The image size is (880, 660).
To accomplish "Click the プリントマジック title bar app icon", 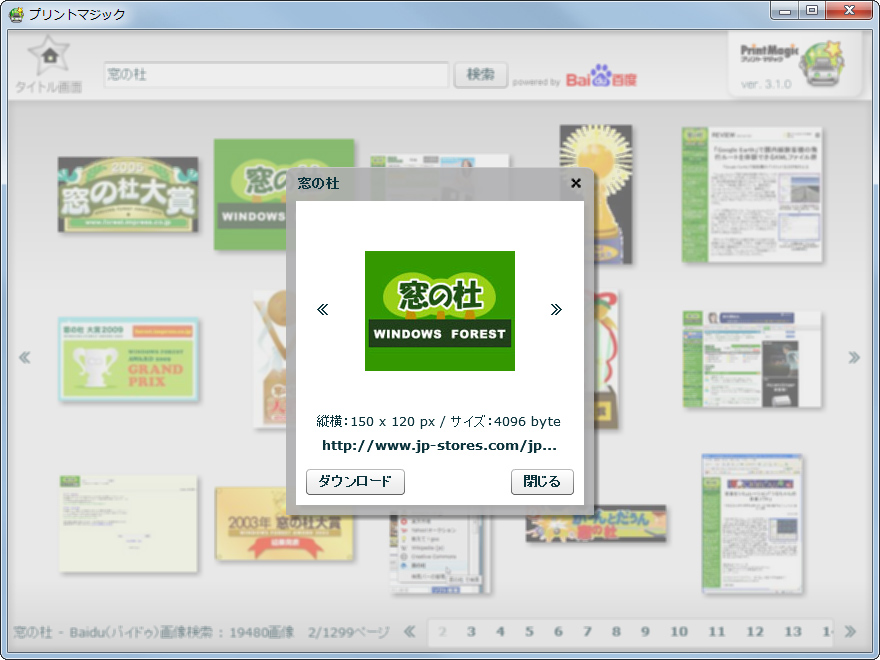I will [17, 14].
